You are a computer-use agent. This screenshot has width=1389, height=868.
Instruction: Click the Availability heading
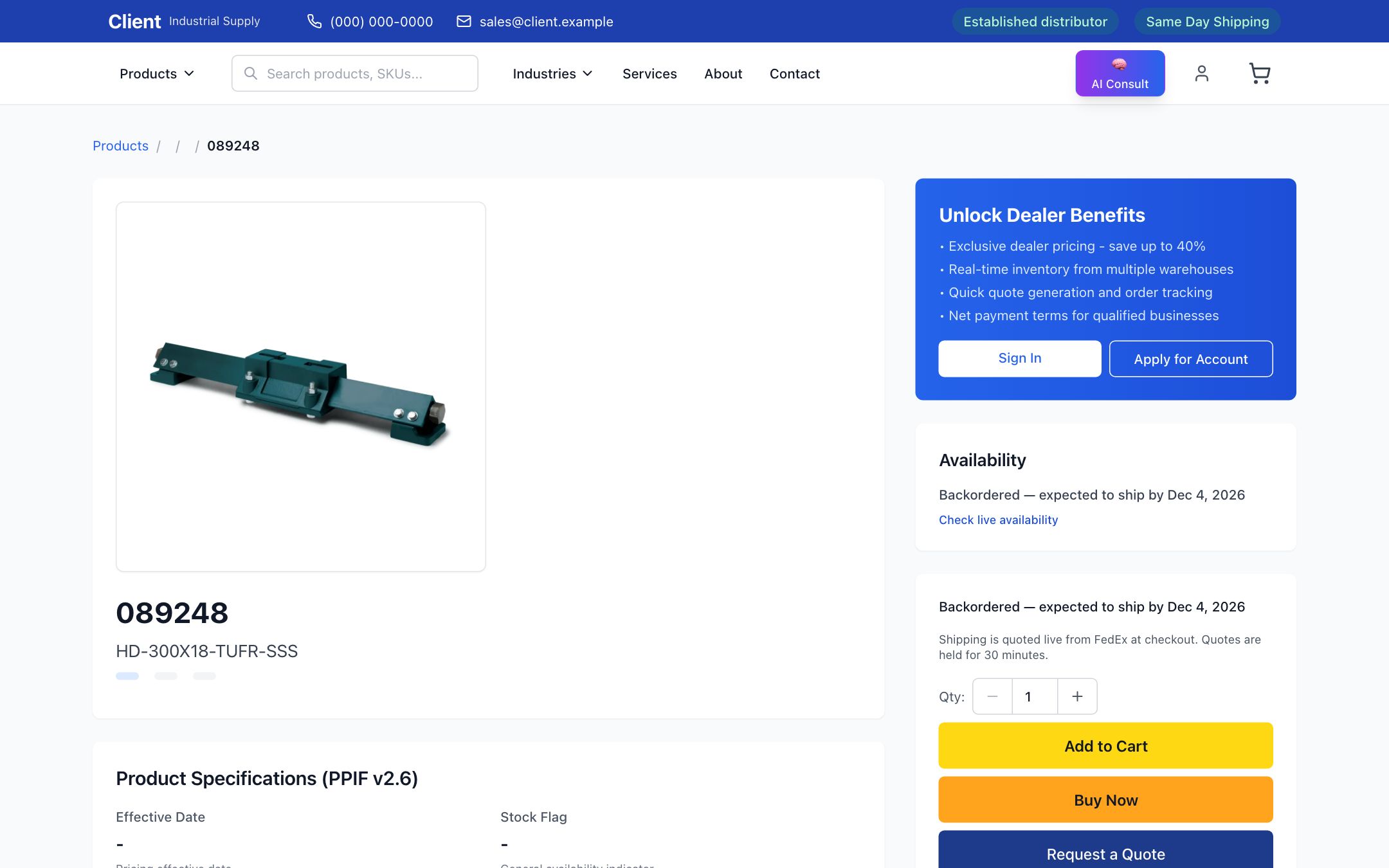[982, 460]
